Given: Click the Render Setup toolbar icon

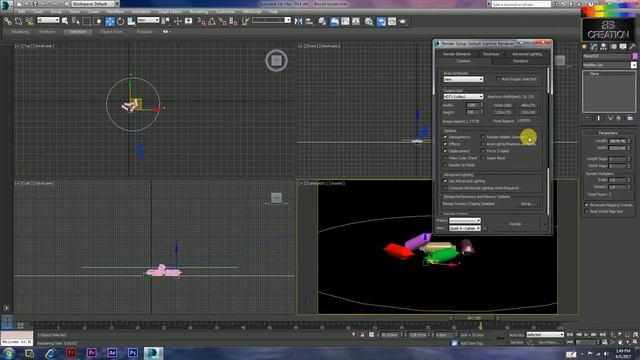Looking at the screenshot, I should (x=381, y=21).
